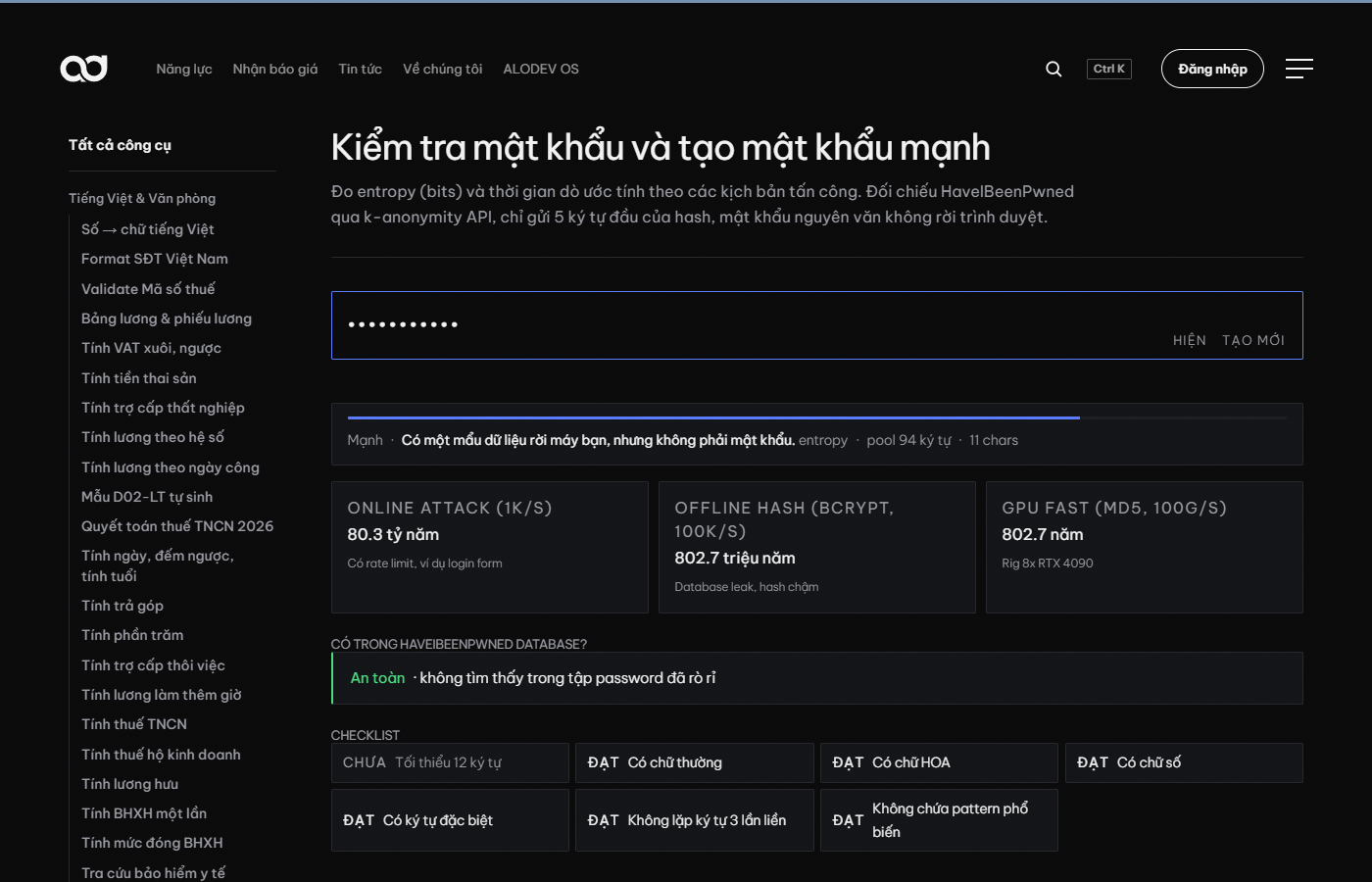Open Tính tiền thai sản tool

139,378
